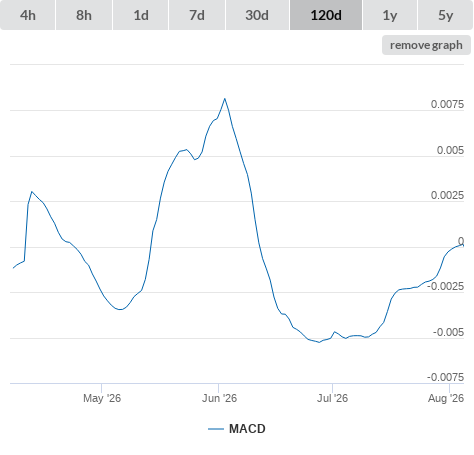Click the Jun '26 axis label
The width and height of the screenshot is (474, 455).
pyautogui.click(x=219, y=398)
